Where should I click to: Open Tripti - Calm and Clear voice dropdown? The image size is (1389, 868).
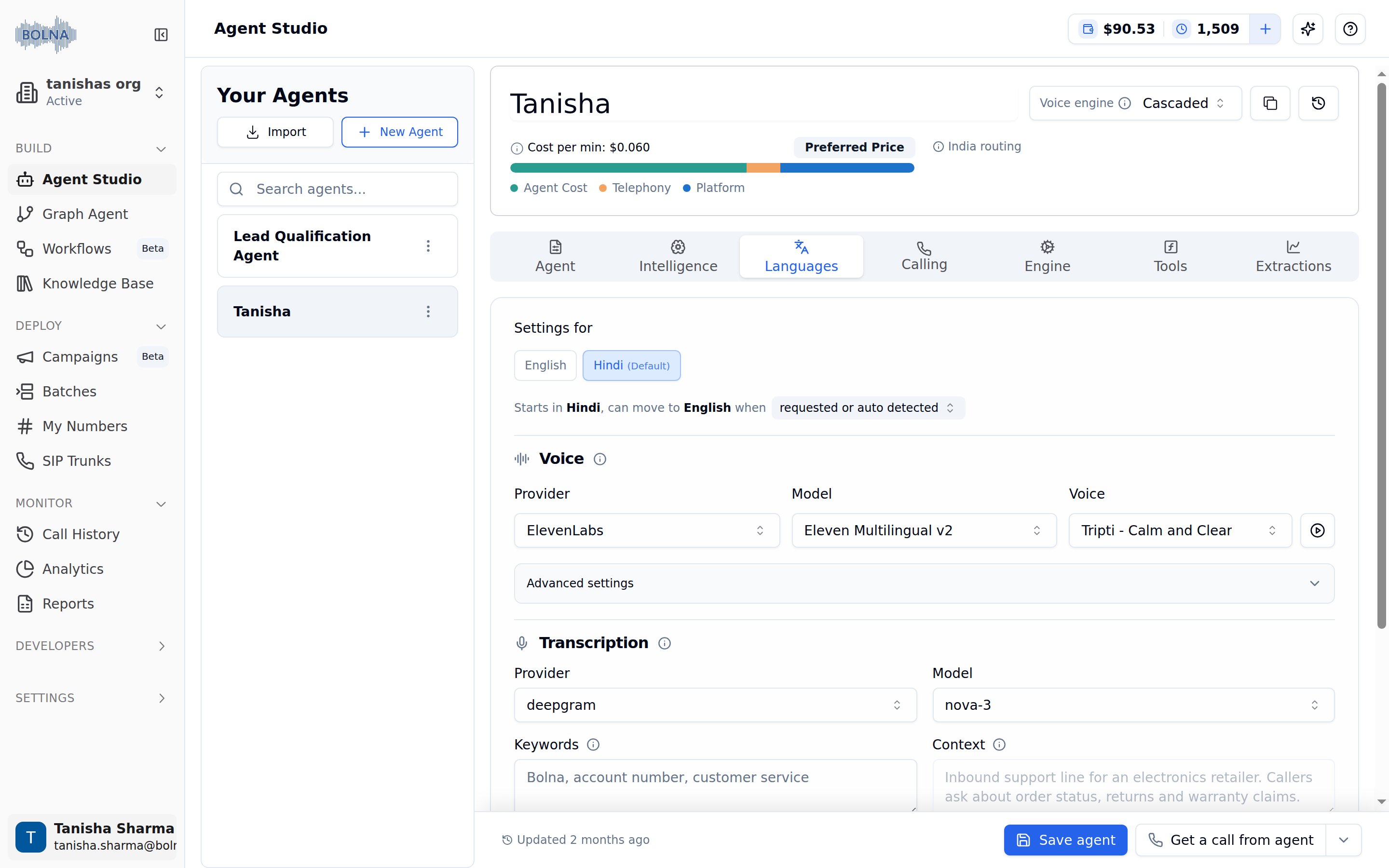[x=1180, y=530]
